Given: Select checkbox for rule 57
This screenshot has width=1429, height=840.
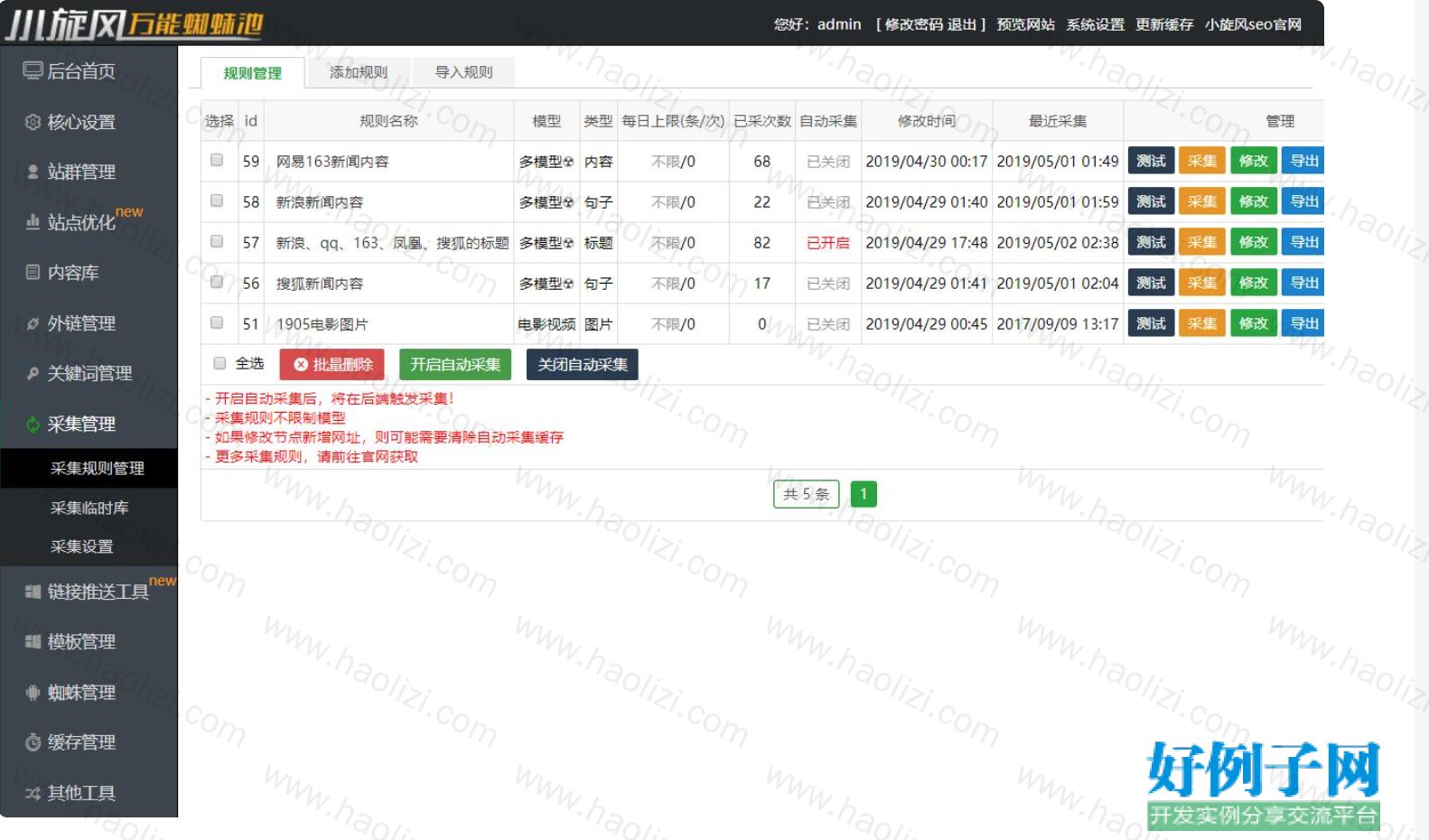Looking at the screenshot, I should tap(217, 241).
